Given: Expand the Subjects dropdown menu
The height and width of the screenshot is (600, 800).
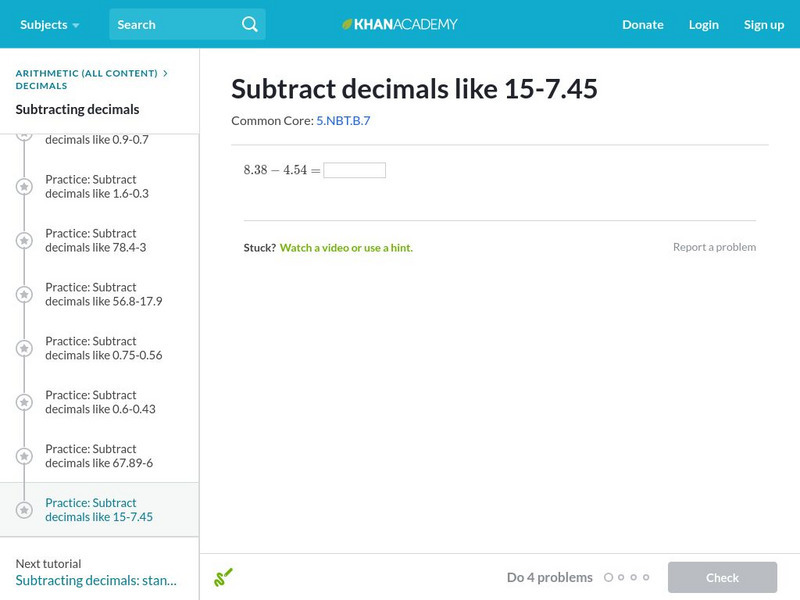Looking at the screenshot, I should [49, 24].
